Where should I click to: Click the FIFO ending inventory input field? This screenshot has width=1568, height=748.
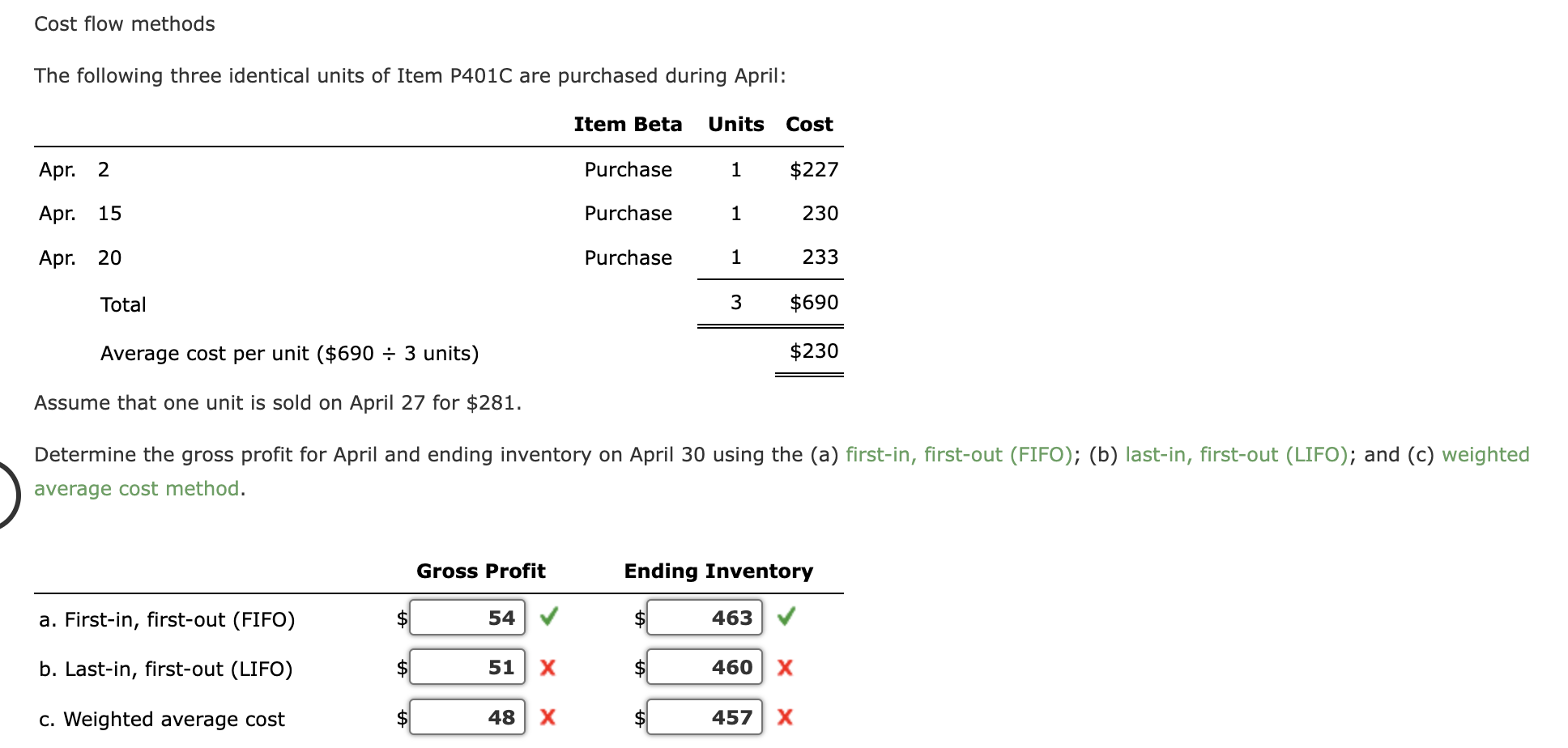pyautogui.click(x=705, y=618)
